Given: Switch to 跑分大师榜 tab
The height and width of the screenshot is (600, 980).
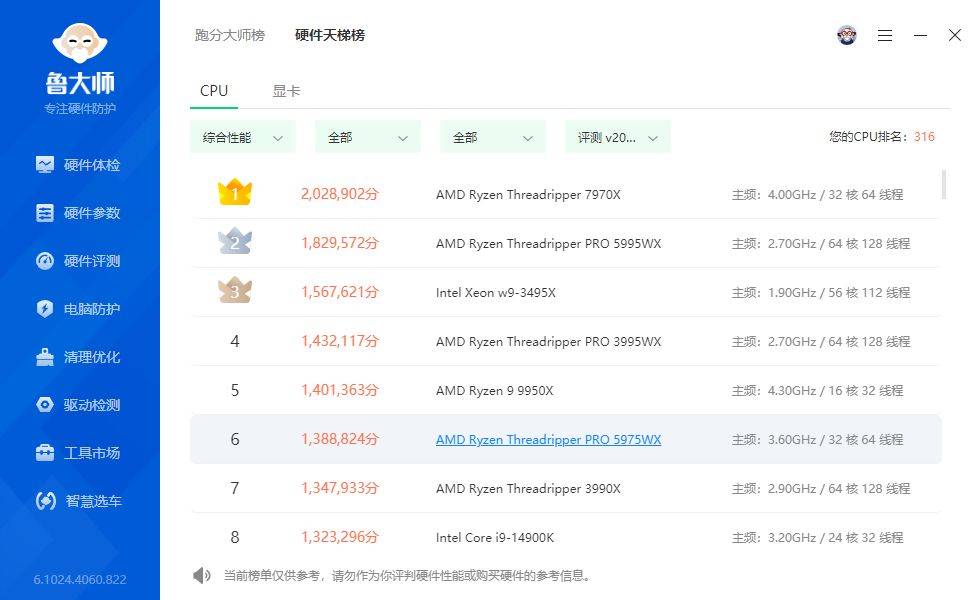Looking at the screenshot, I should [230, 35].
